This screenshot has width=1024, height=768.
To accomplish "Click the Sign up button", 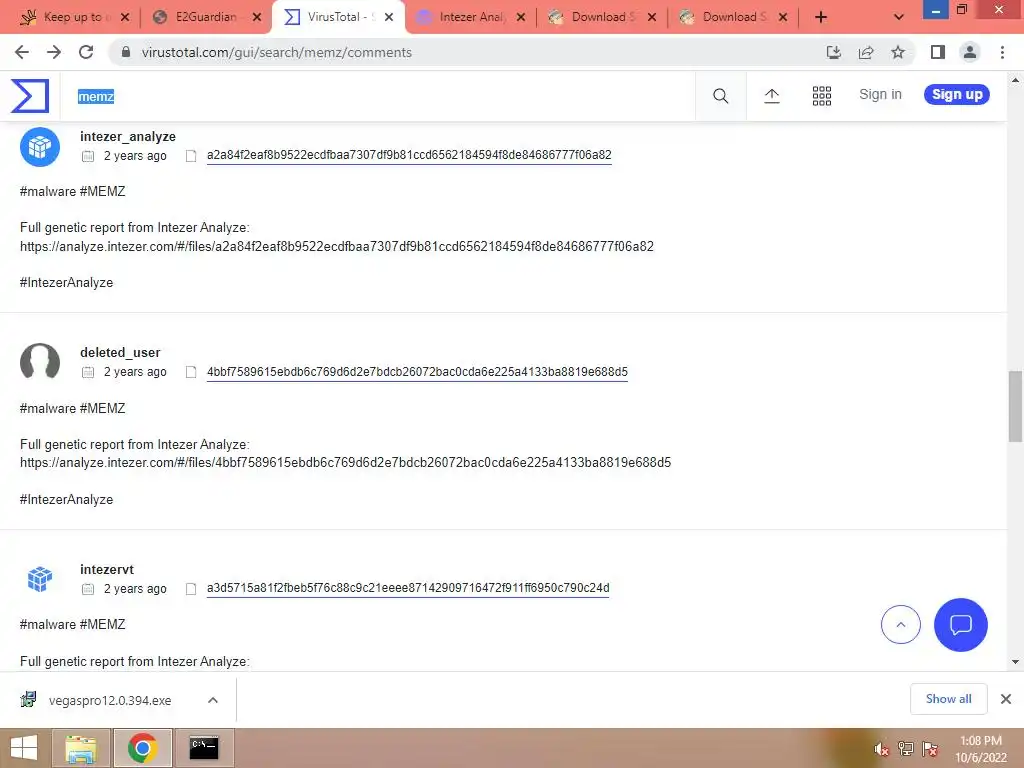I will [957, 95].
